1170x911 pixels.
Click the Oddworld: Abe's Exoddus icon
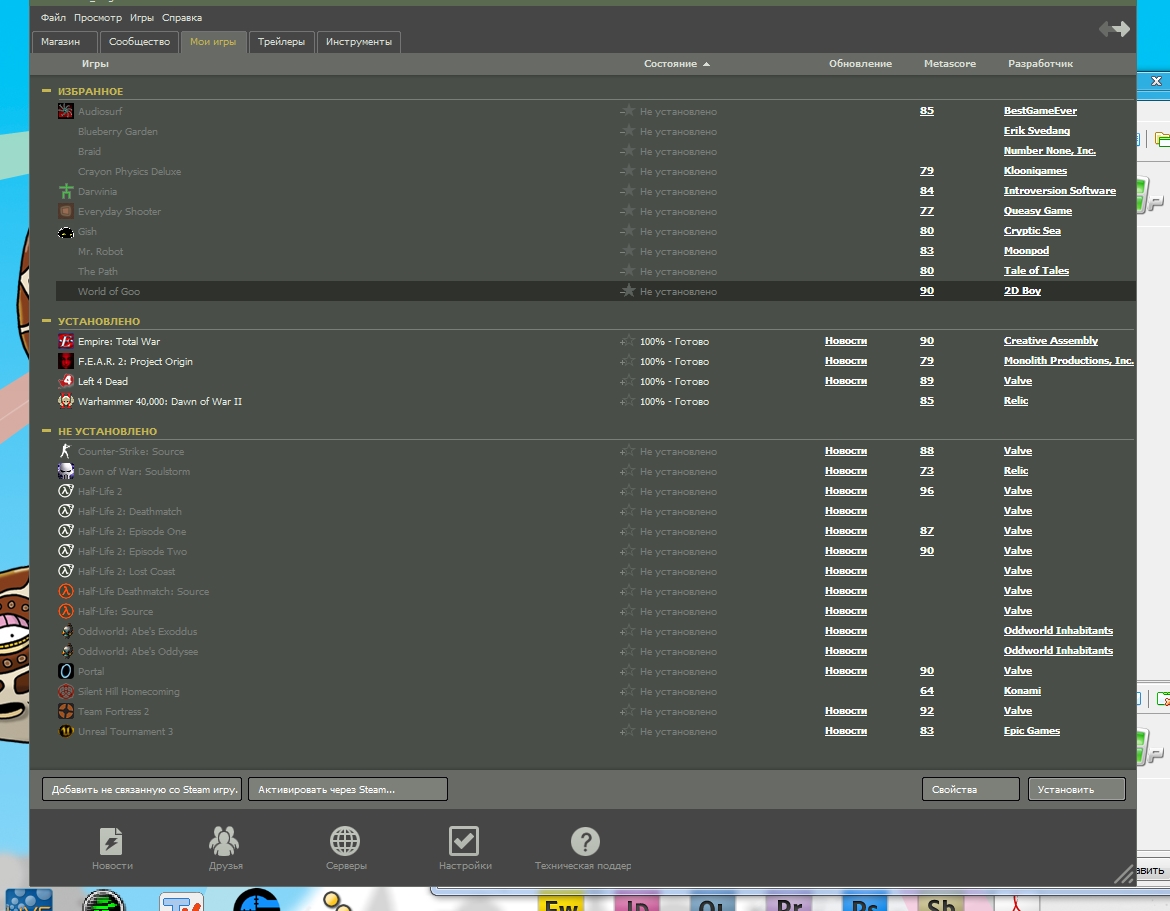[x=66, y=631]
